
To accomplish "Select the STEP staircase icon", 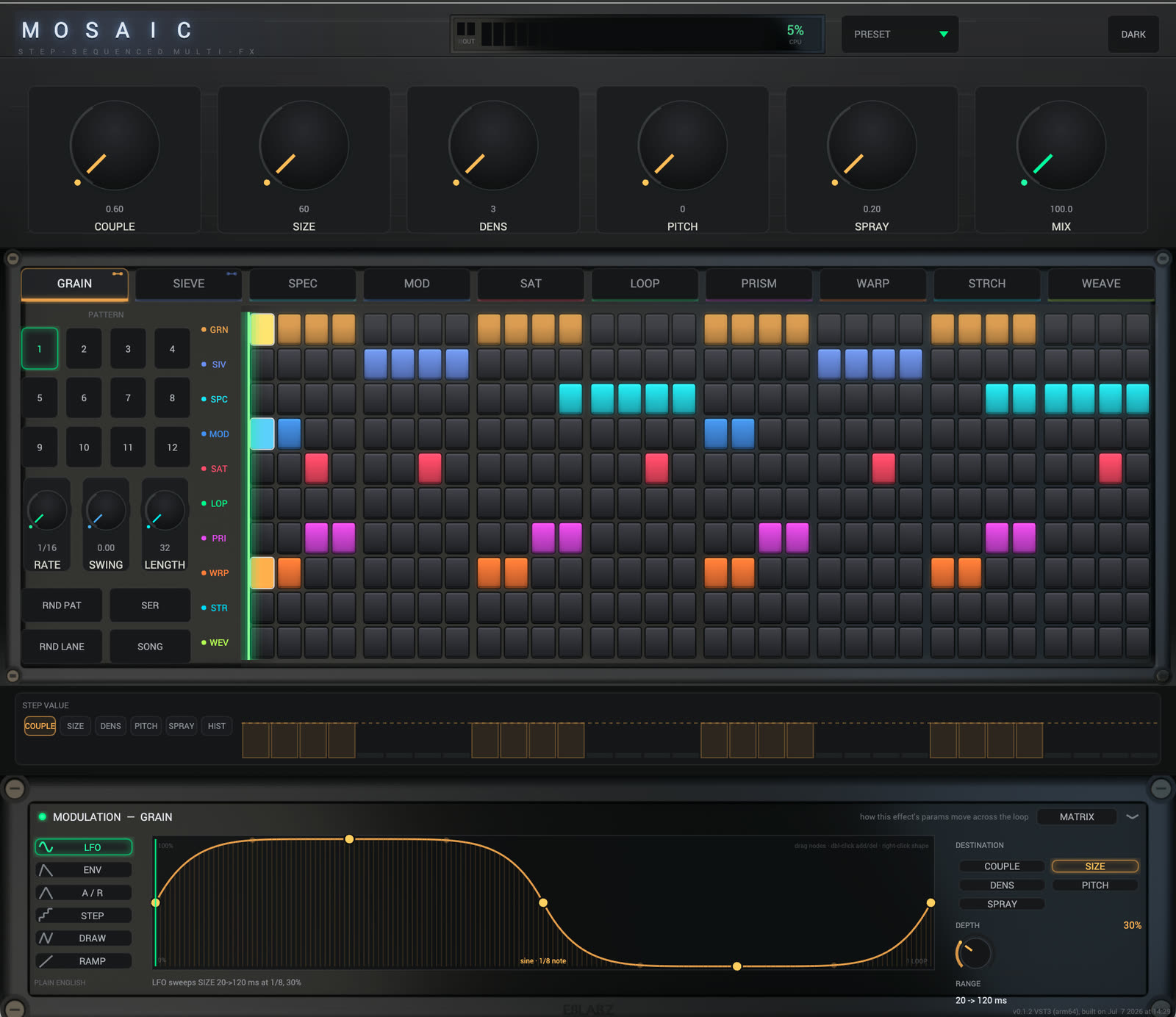I will click(x=46, y=915).
